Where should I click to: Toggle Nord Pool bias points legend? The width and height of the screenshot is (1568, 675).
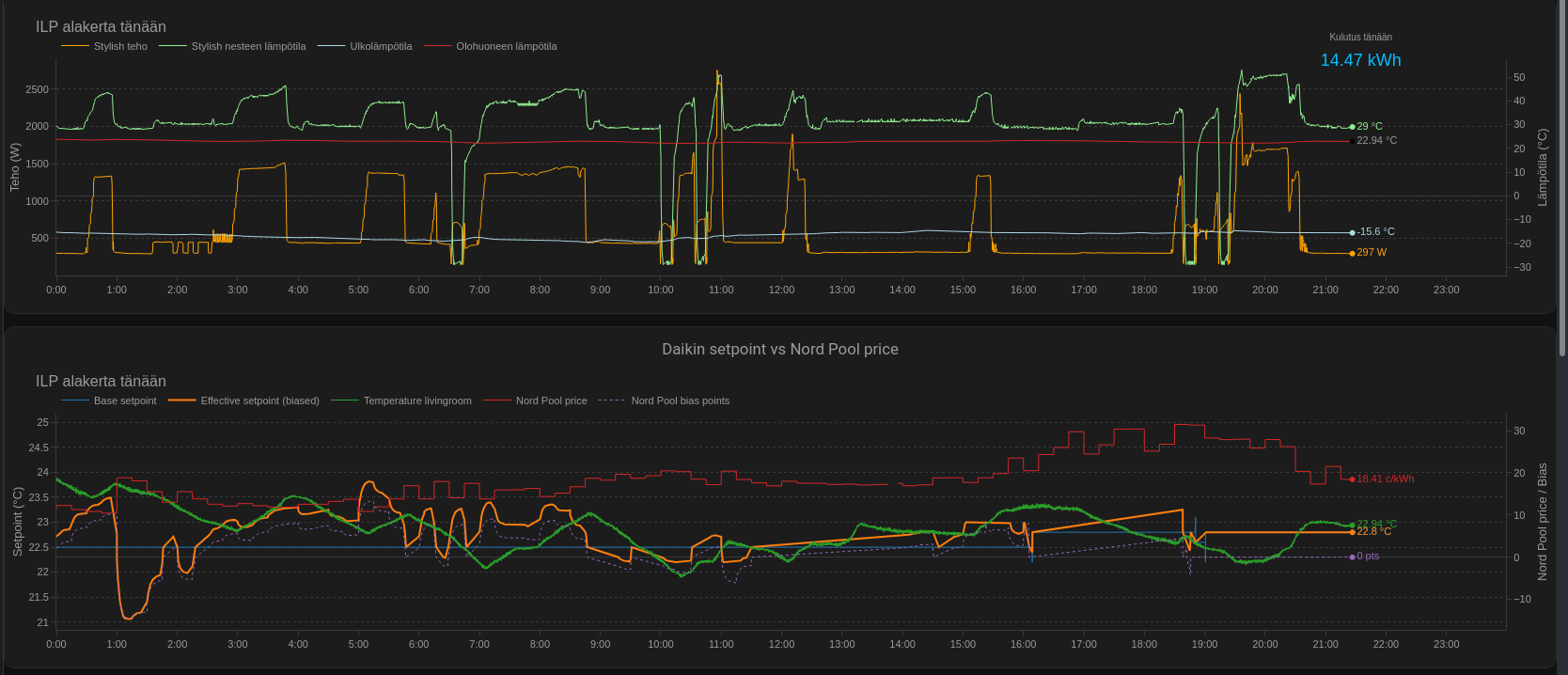pyautogui.click(x=680, y=400)
